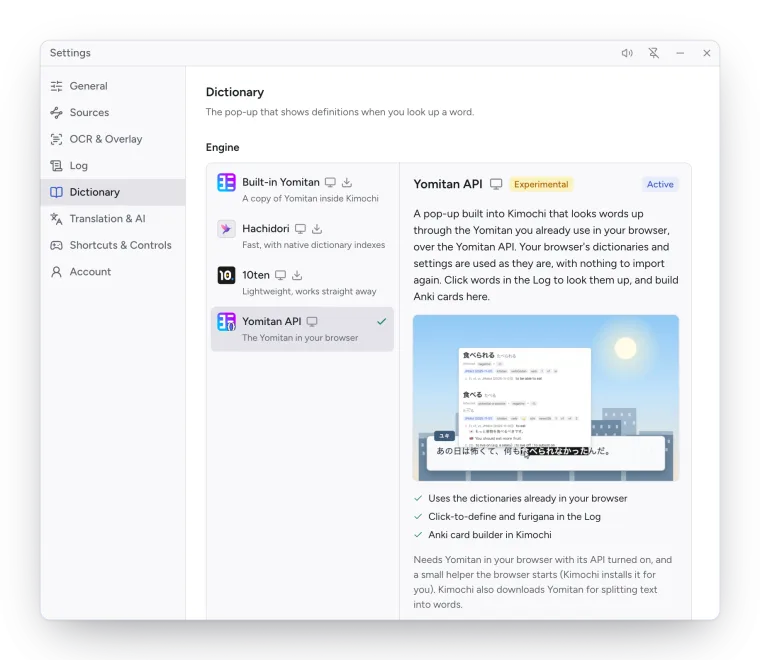This screenshot has width=760, height=660.
Task: Click download icon next to Built-in Yomitan
Action: pyautogui.click(x=347, y=183)
